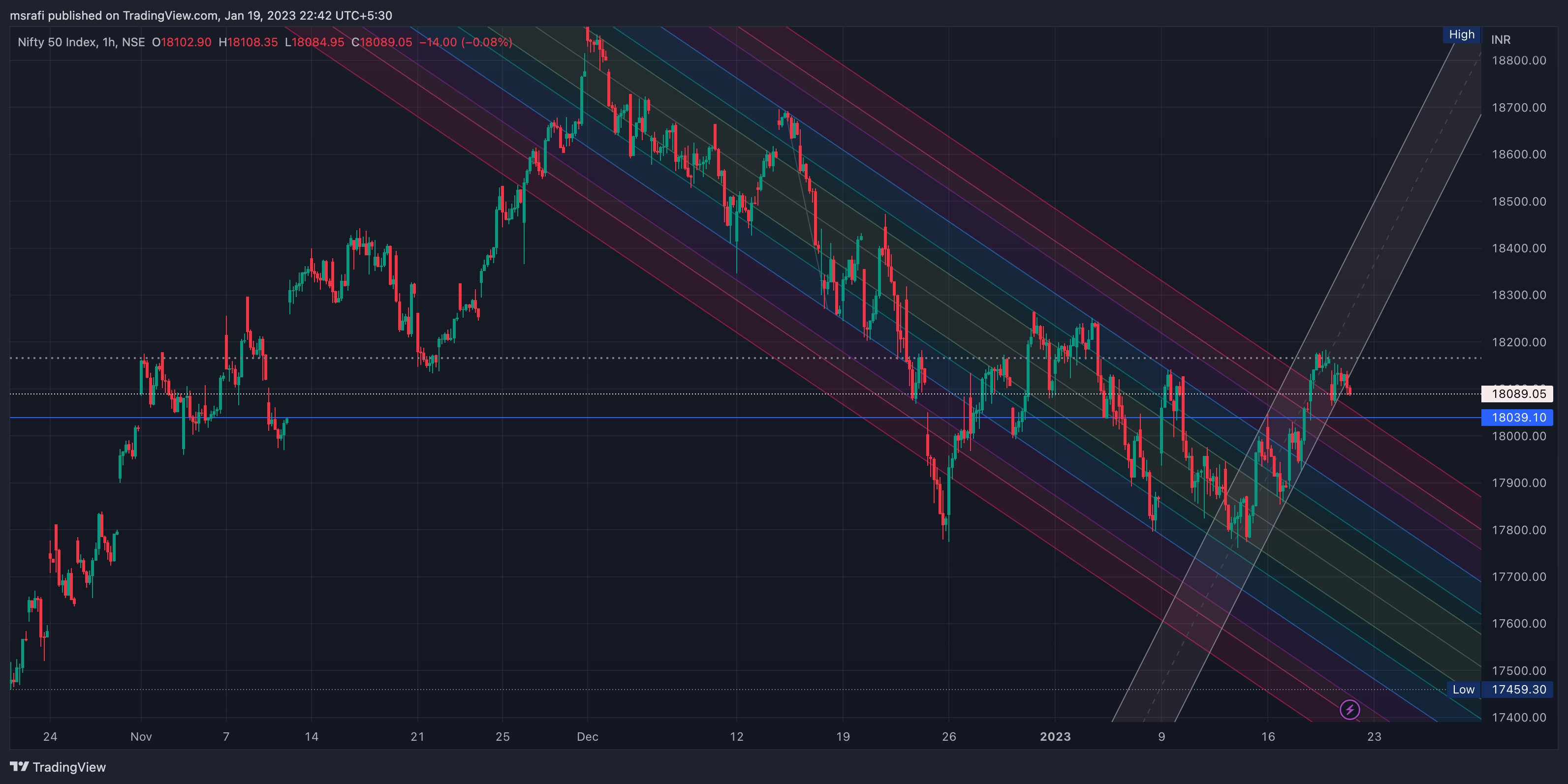Click the Low label near 17459.30

[1463, 689]
